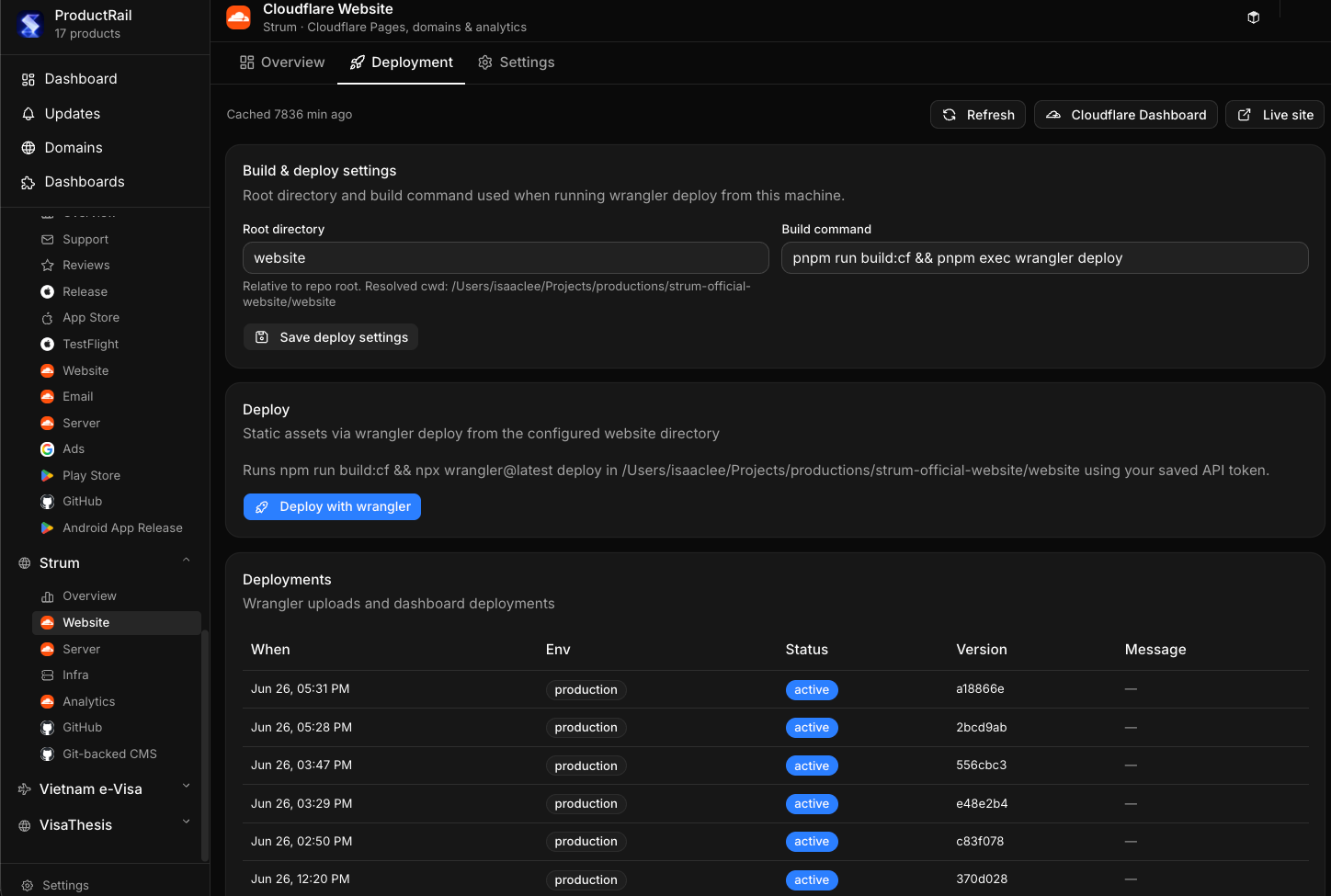Click the Build command input field
The image size is (1331, 896).
point(1045,258)
